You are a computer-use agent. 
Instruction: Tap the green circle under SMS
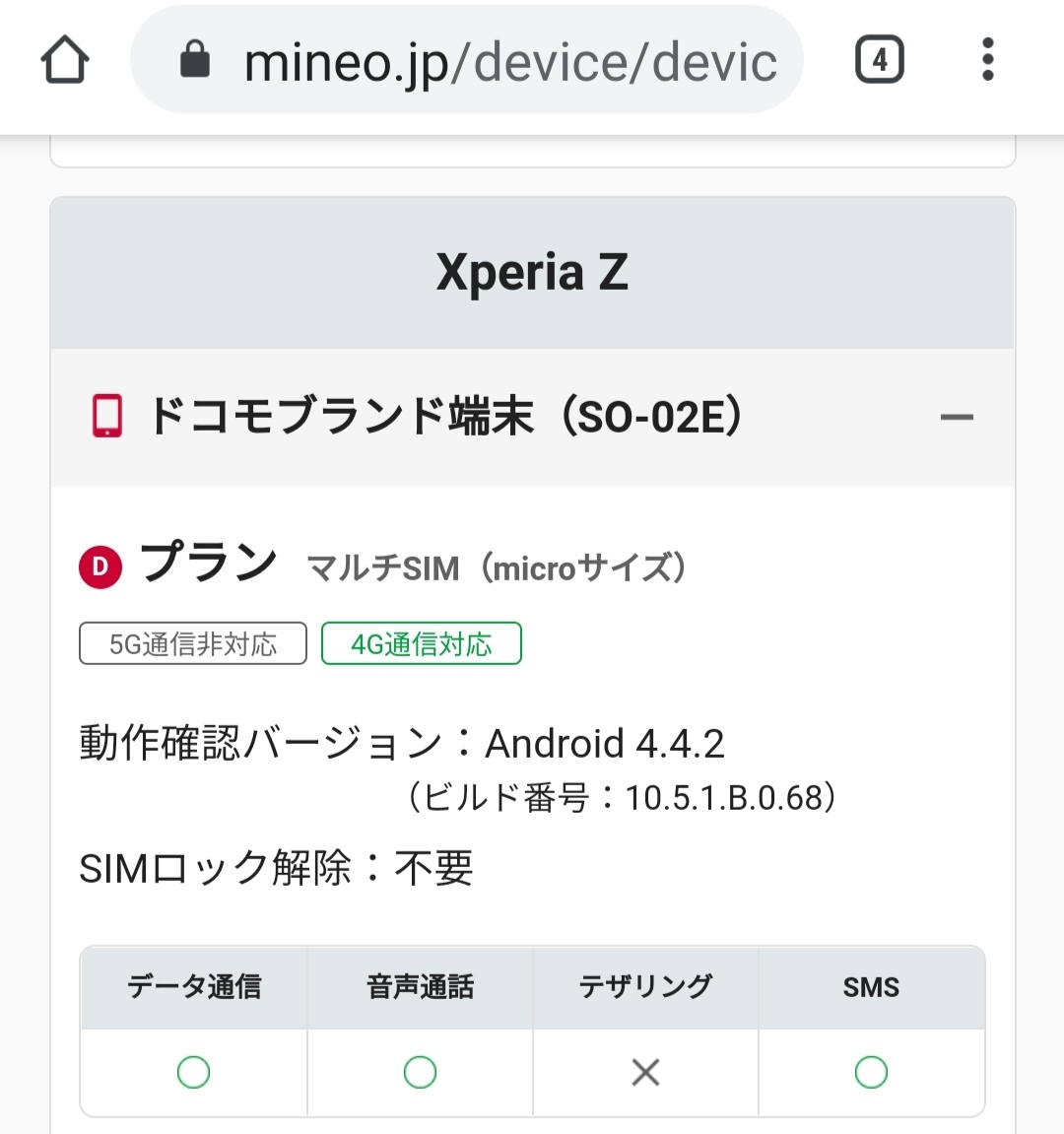pyautogui.click(x=871, y=1072)
